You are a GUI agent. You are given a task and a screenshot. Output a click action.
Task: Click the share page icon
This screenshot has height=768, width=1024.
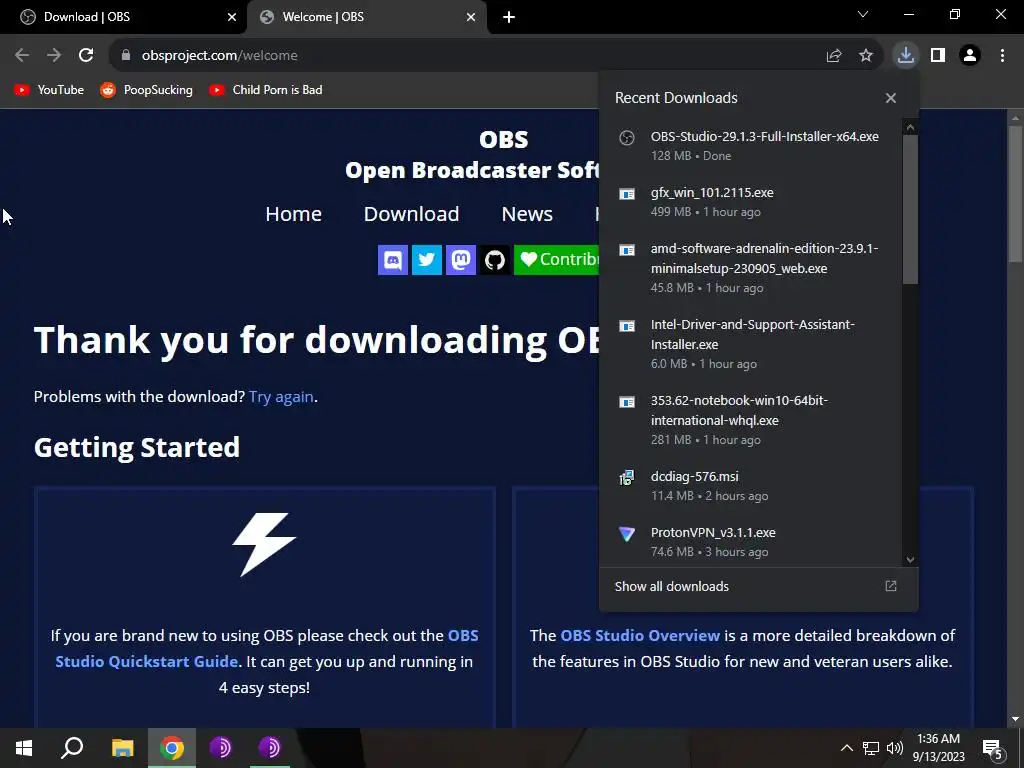(x=834, y=56)
